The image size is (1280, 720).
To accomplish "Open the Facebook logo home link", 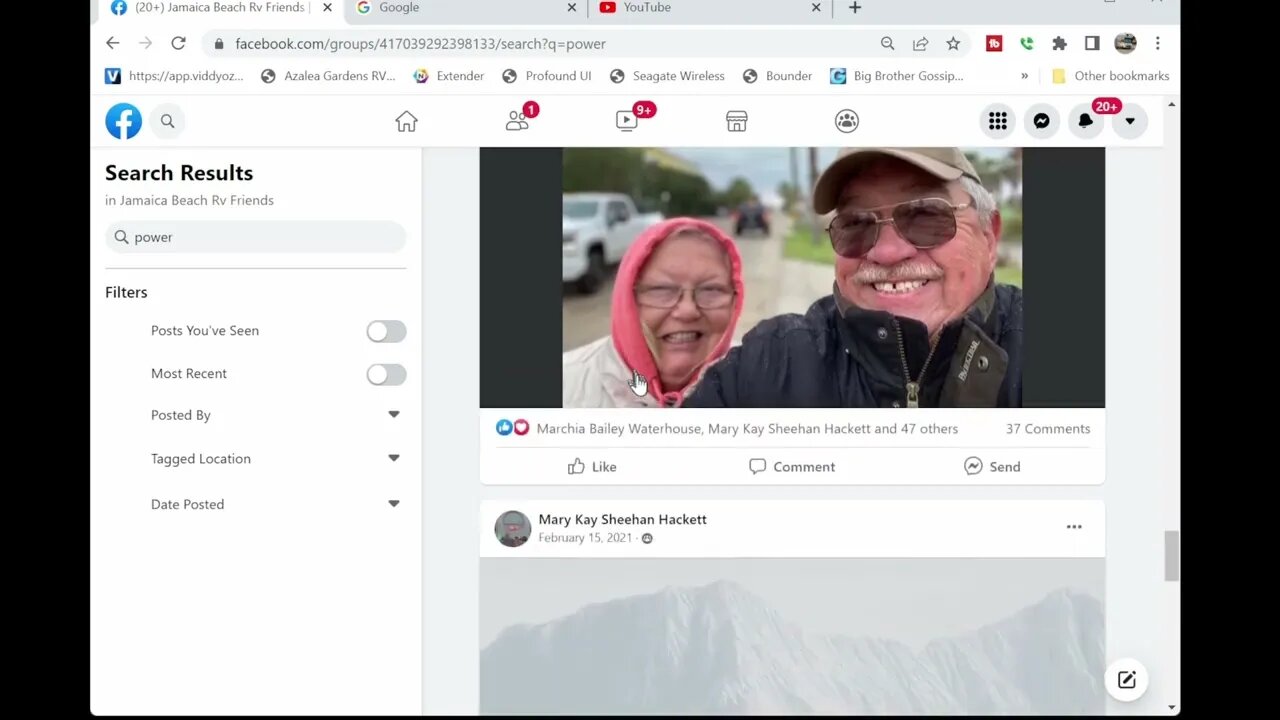I will (x=124, y=121).
